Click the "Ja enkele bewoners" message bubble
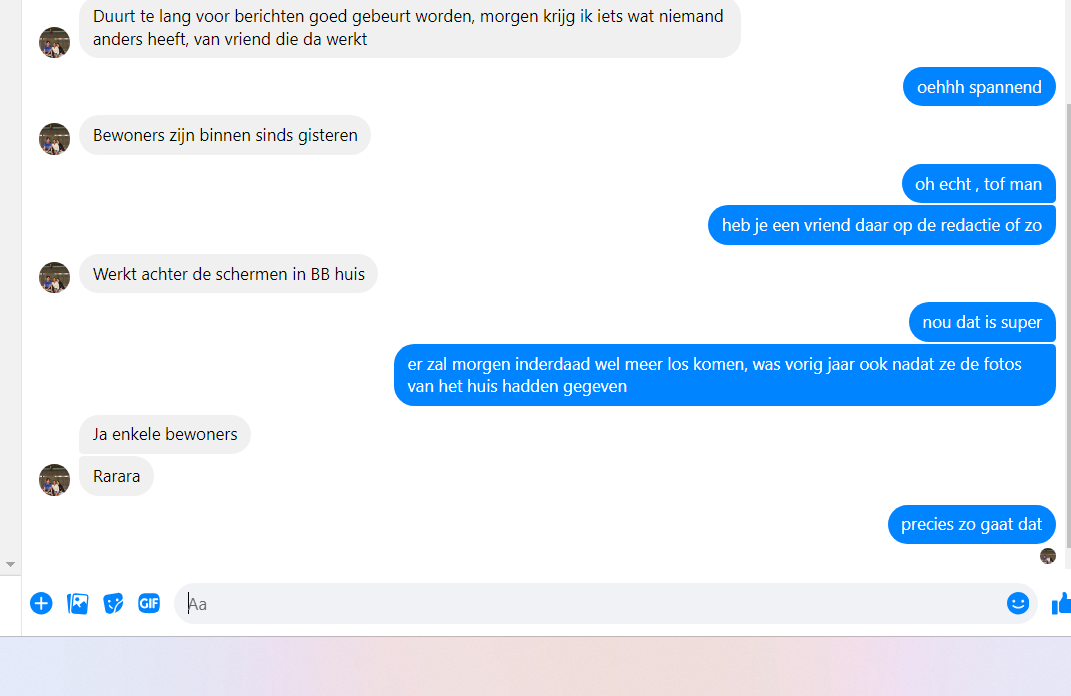1071x696 pixels. pyautogui.click(x=165, y=434)
